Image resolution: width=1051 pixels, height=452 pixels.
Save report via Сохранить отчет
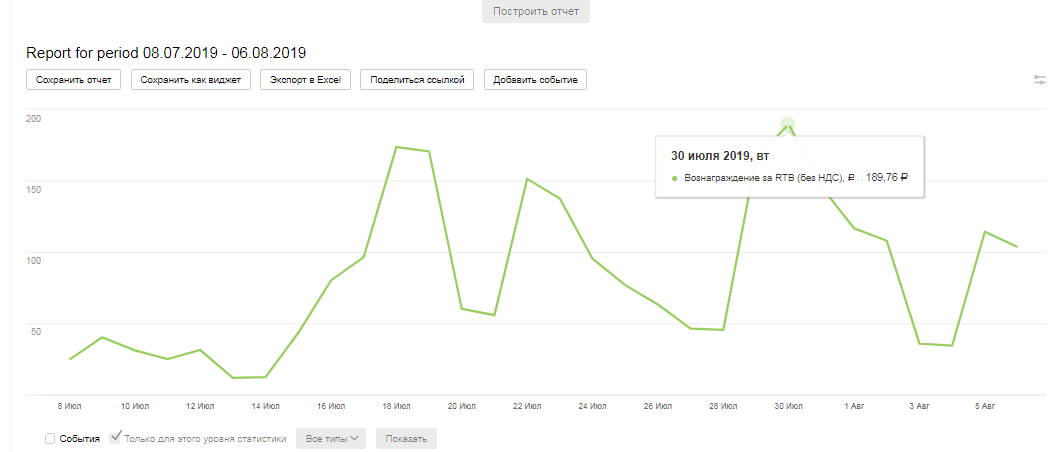click(x=73, y=80)
